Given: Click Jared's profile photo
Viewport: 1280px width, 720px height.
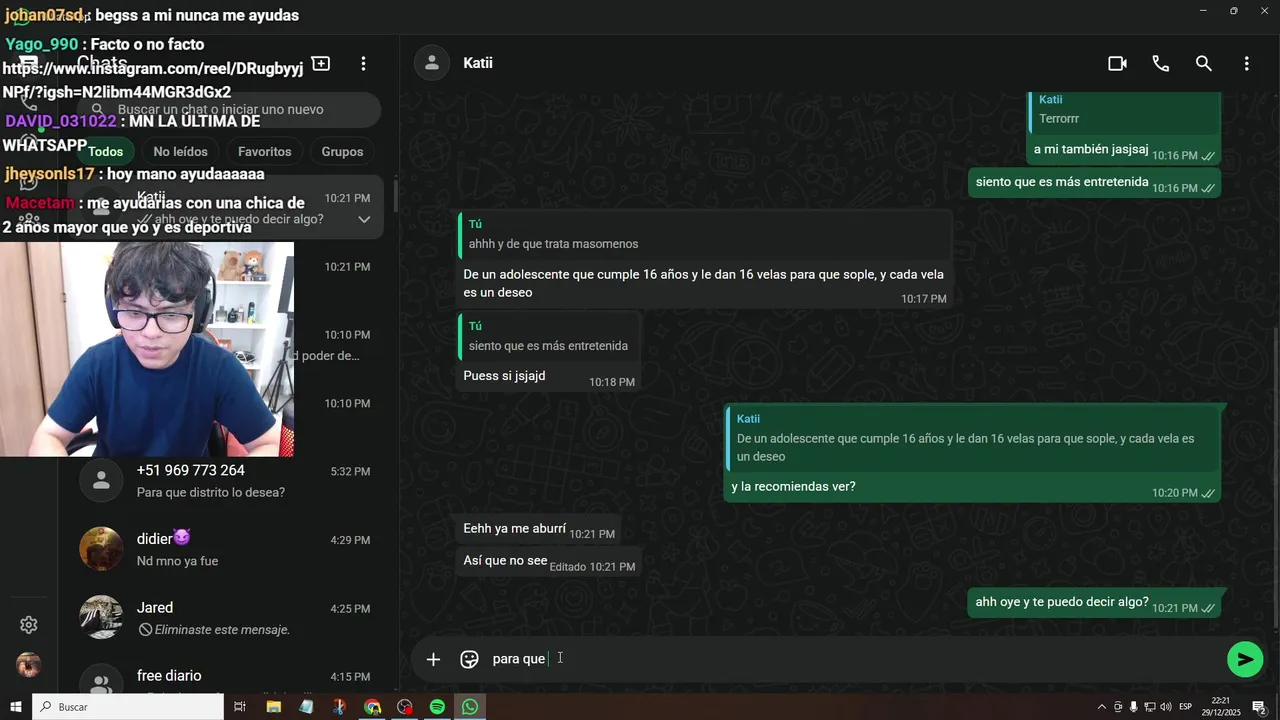Looking at the screenshot, I should 101,618.
